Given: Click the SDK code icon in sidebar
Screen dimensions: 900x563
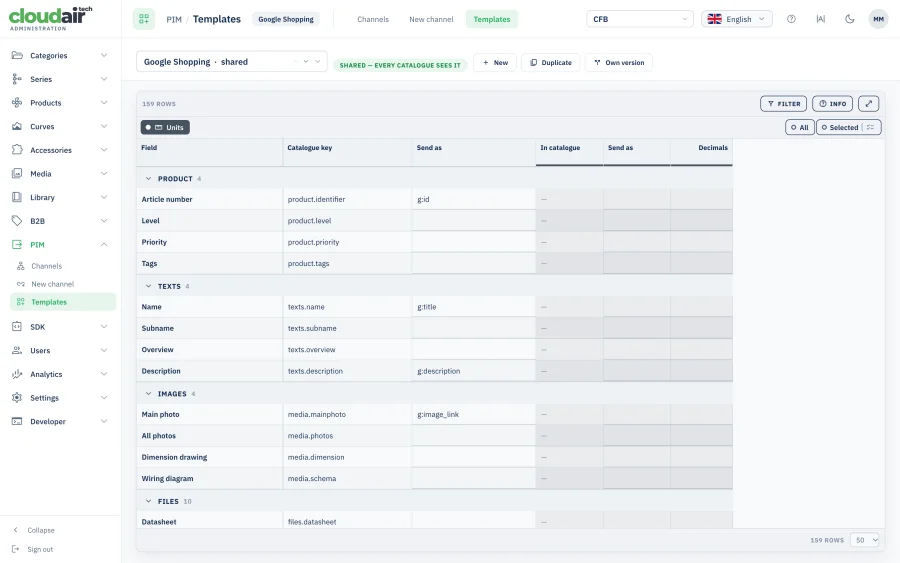Looking at the screenshot, I should point(17,327).
